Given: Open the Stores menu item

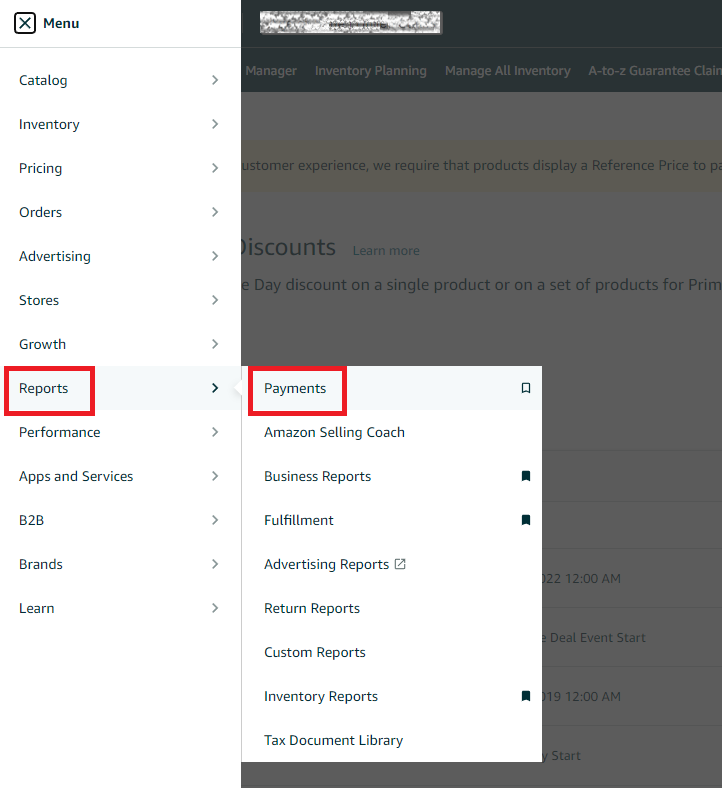Looking at the screenshot, I should coord(39,300).
